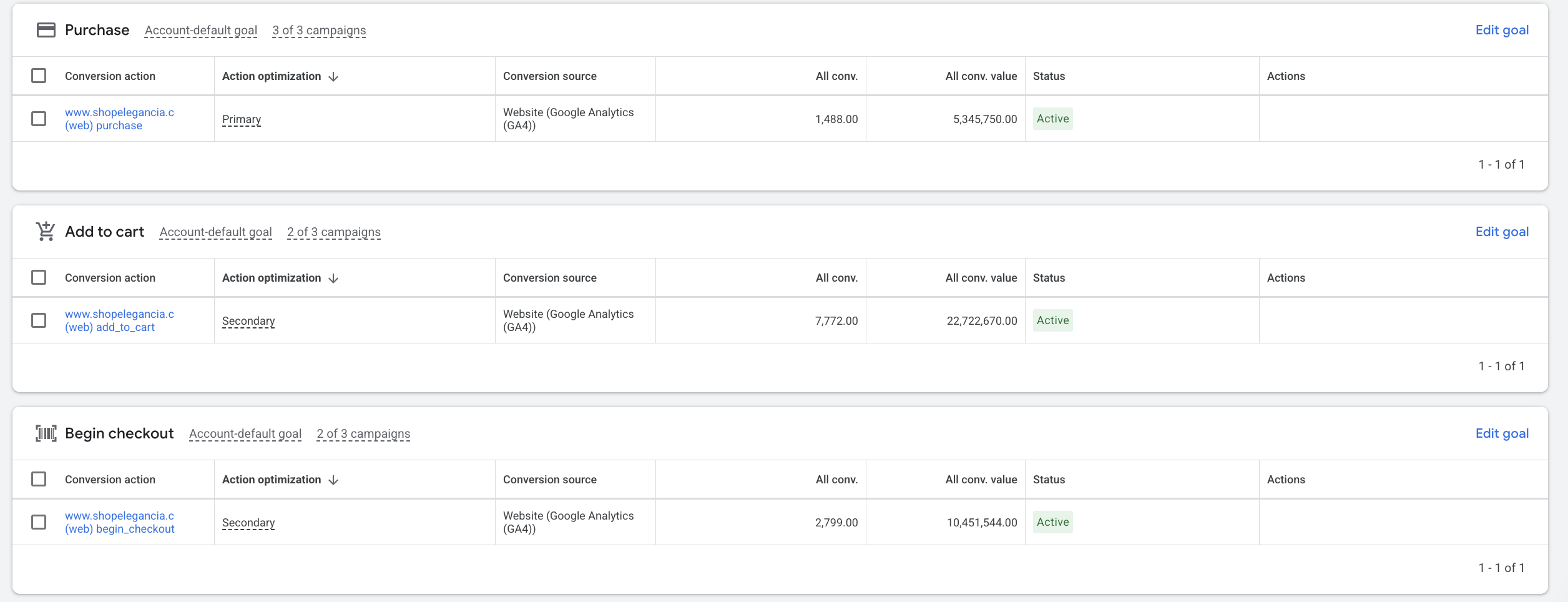Check the begin_checkout row checkbox
1568x602 pixels.
tap(39, 522)
